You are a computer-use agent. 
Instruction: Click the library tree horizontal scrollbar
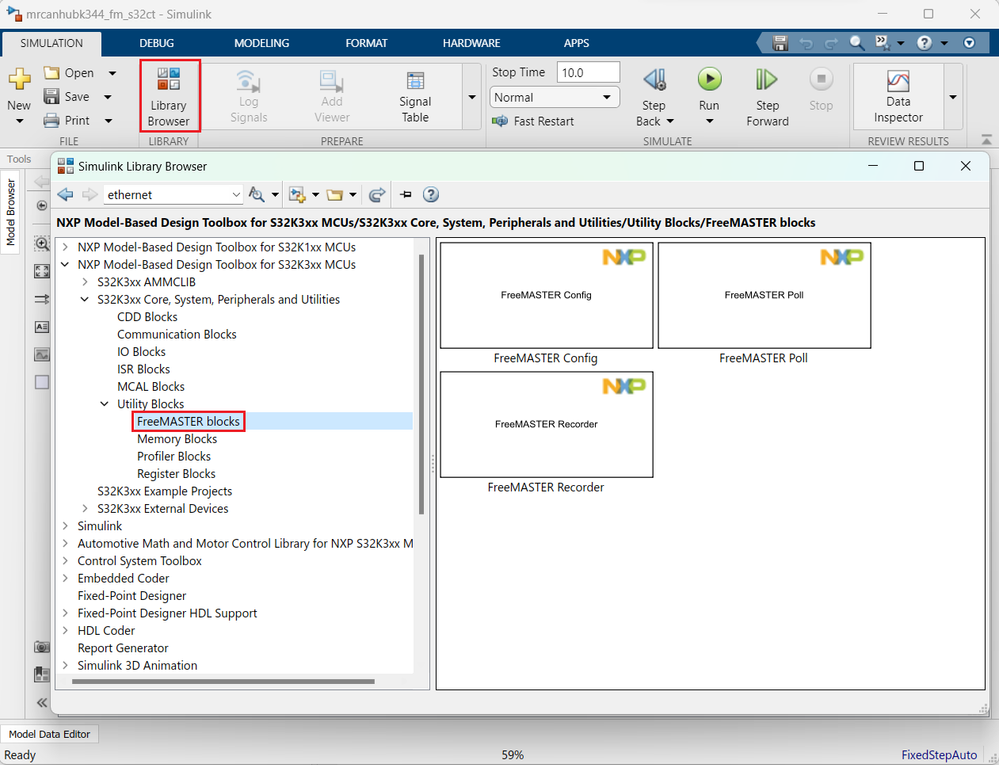point(223,681)
